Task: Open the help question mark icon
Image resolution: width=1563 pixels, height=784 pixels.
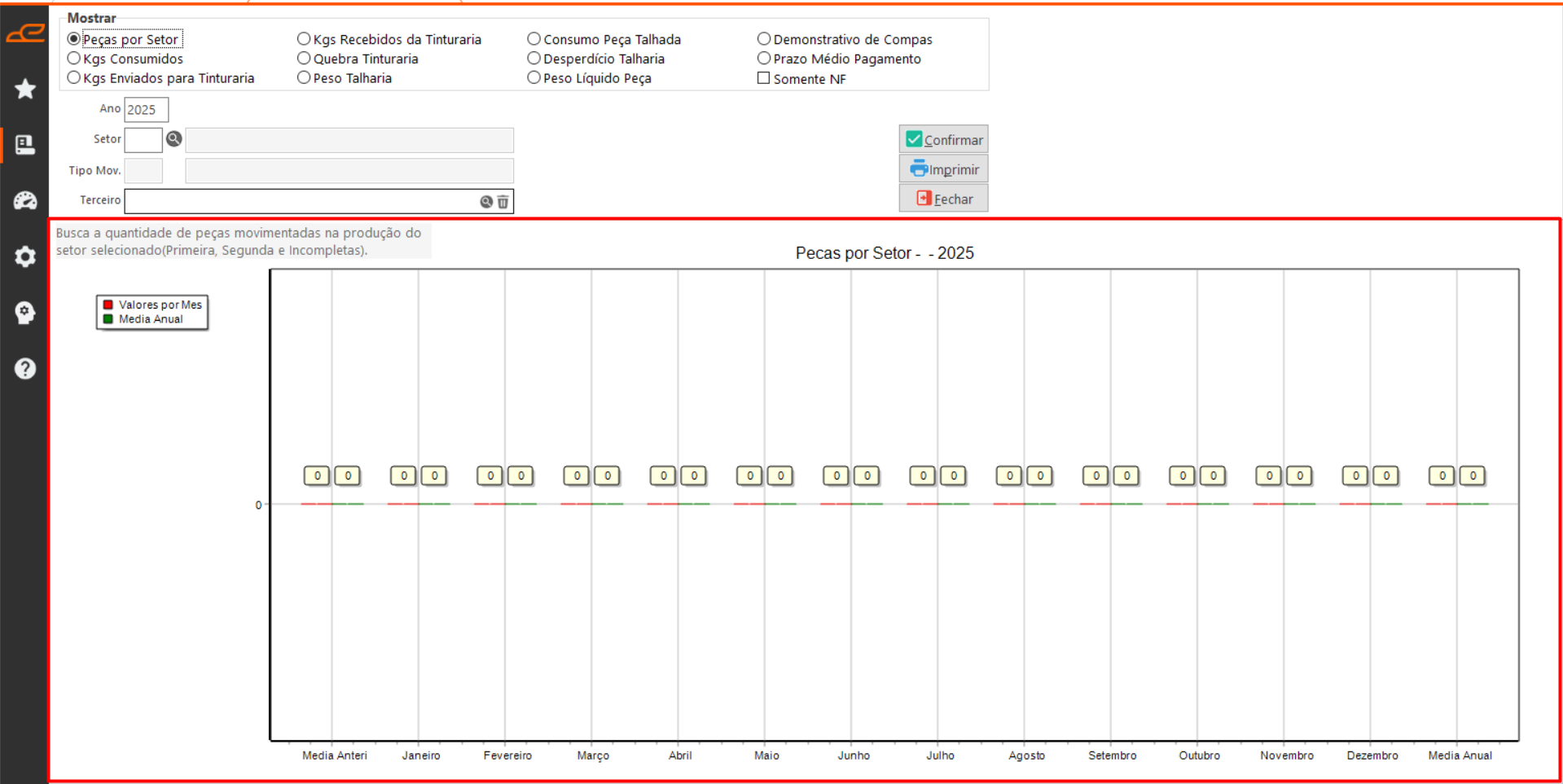Action: pyautogui.click(x=25, y=369)
